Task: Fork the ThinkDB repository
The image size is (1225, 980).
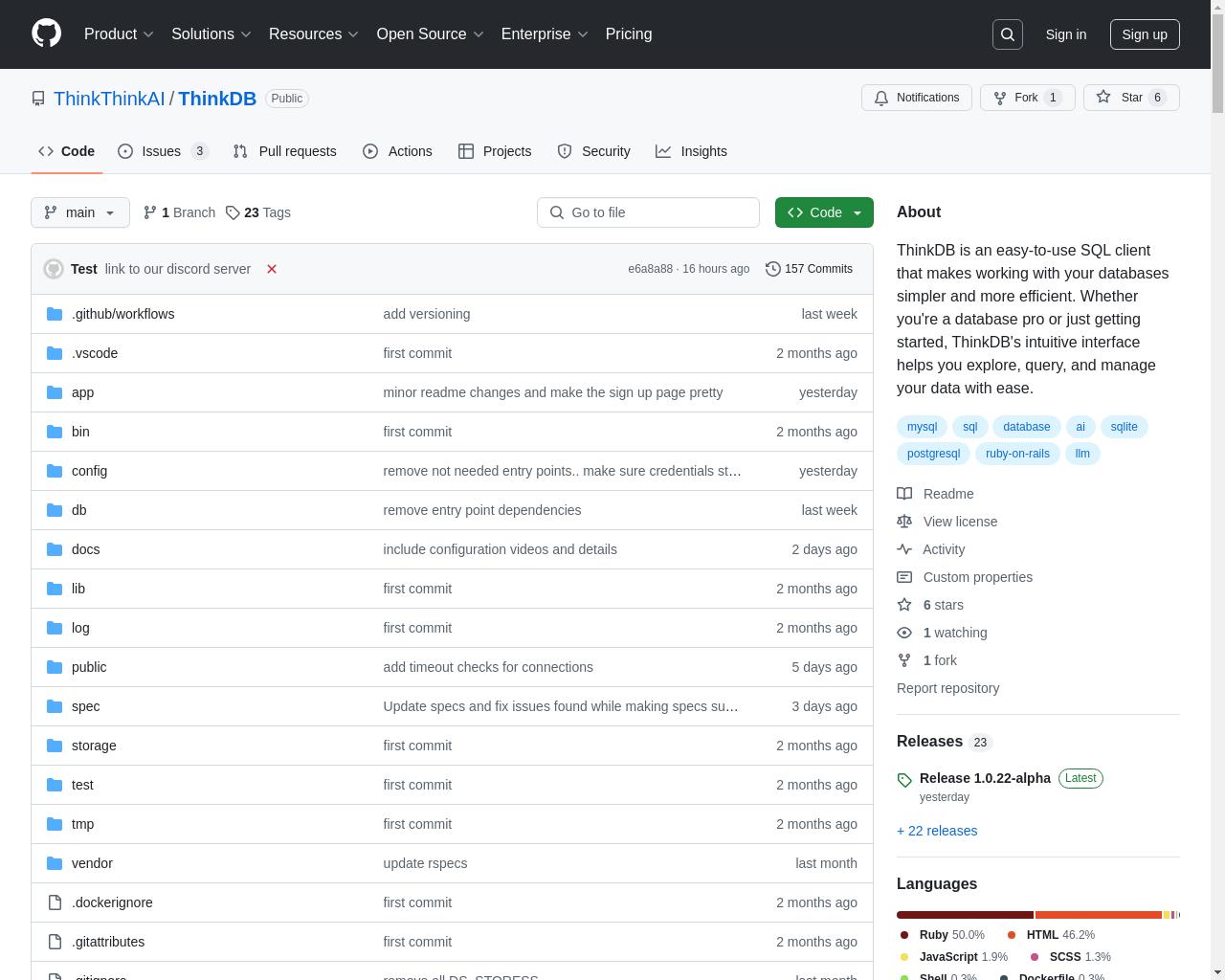Action: coord(1028,98)
